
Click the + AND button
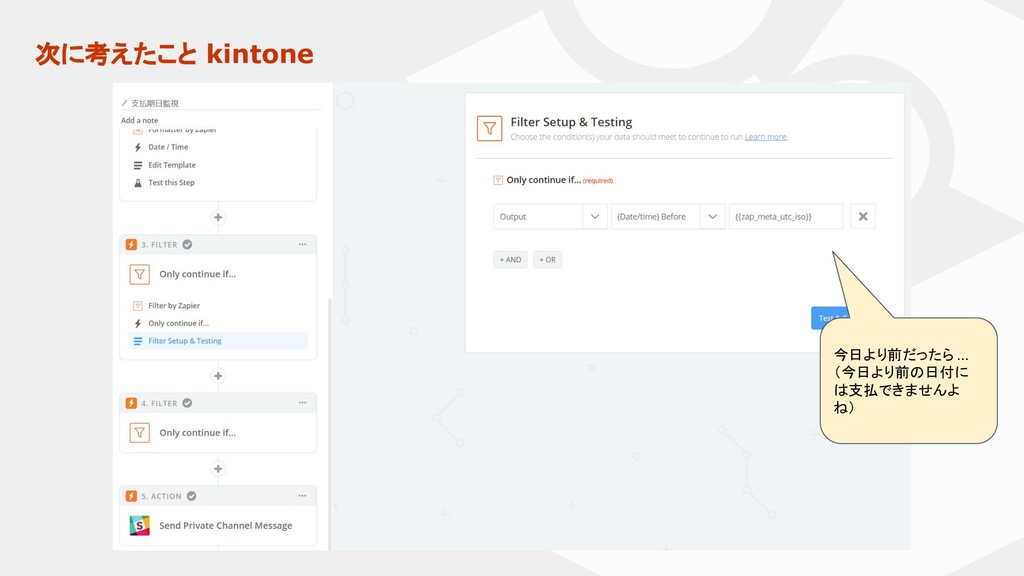tap(511, 260)
